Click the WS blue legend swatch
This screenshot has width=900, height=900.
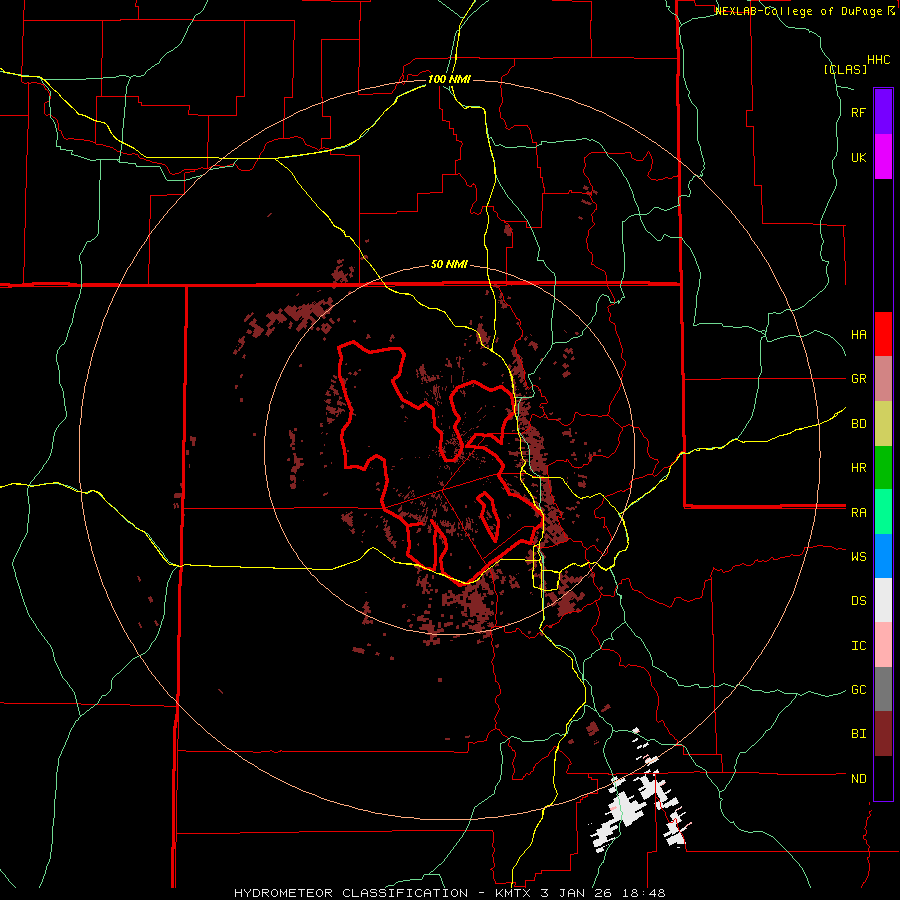click(x=883, y=556)
